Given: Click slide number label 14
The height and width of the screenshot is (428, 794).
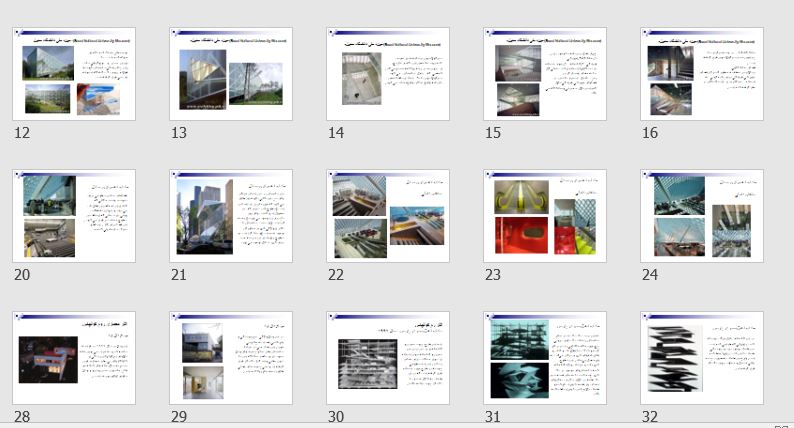Looking at the screenshot, I should [x=336, y=133].
